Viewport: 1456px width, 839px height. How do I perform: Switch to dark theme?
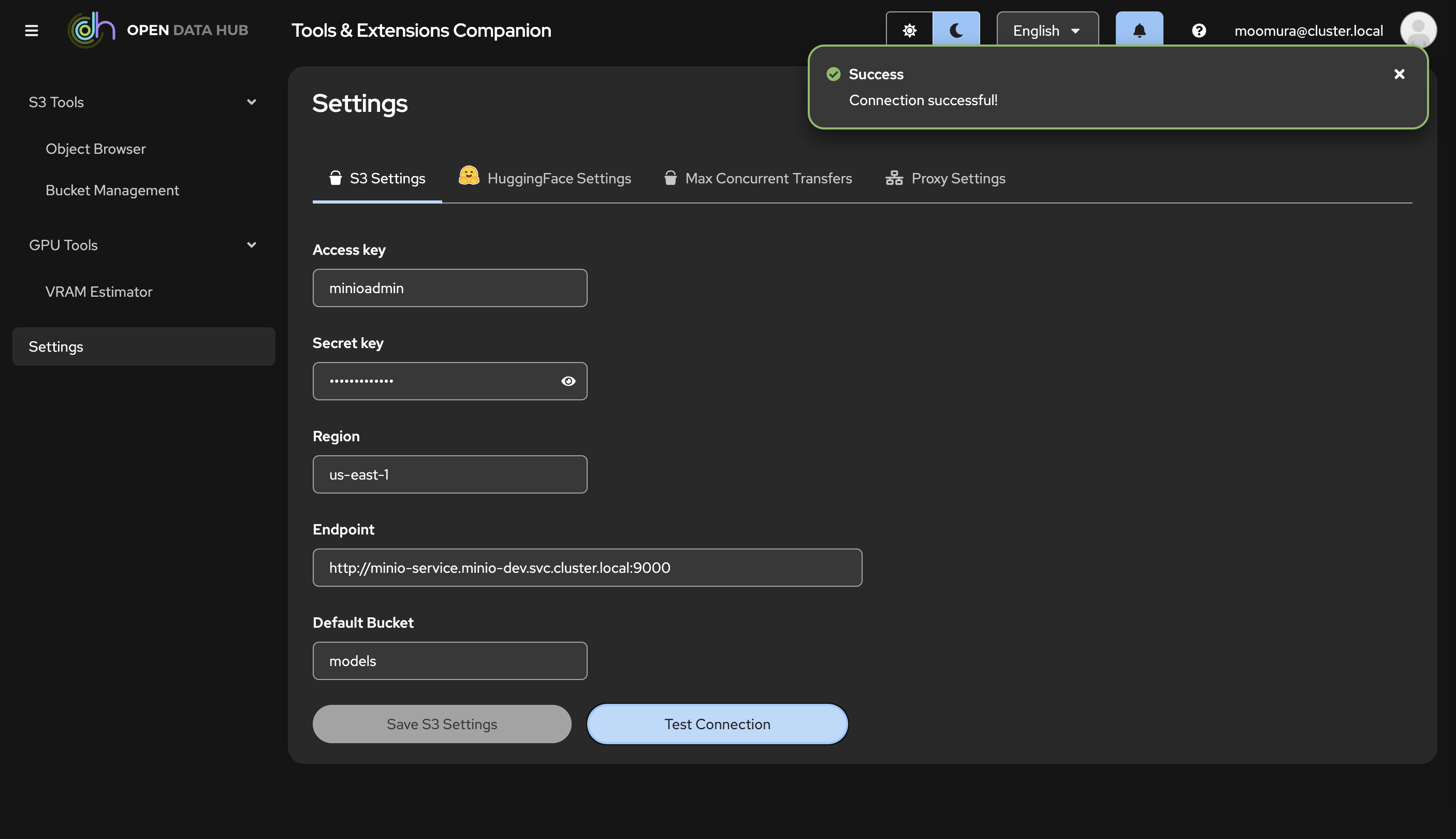point(956,30)
